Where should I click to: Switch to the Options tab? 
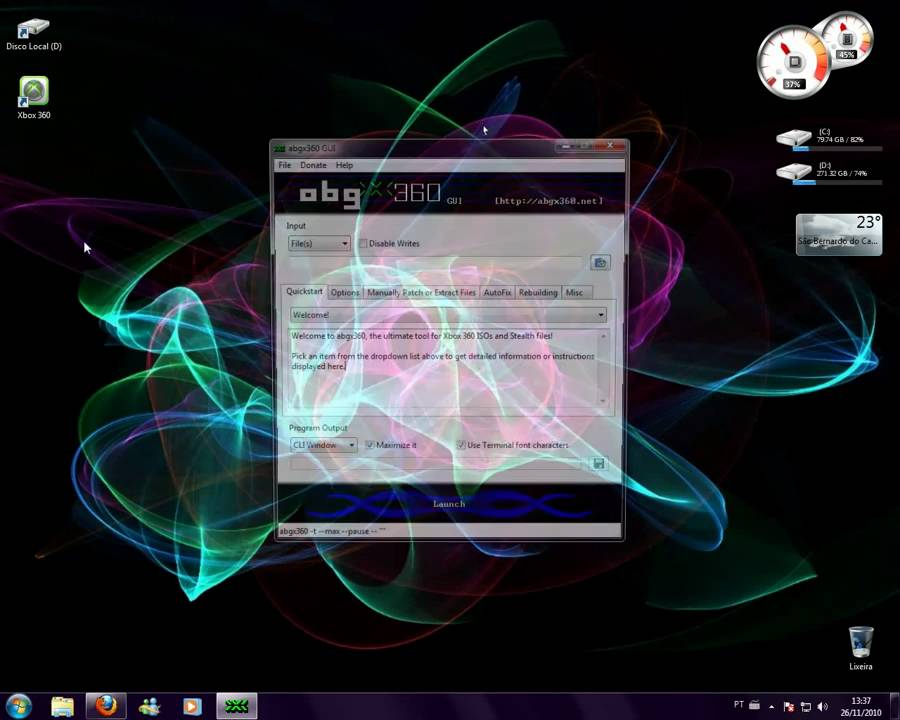click(344, 292)
